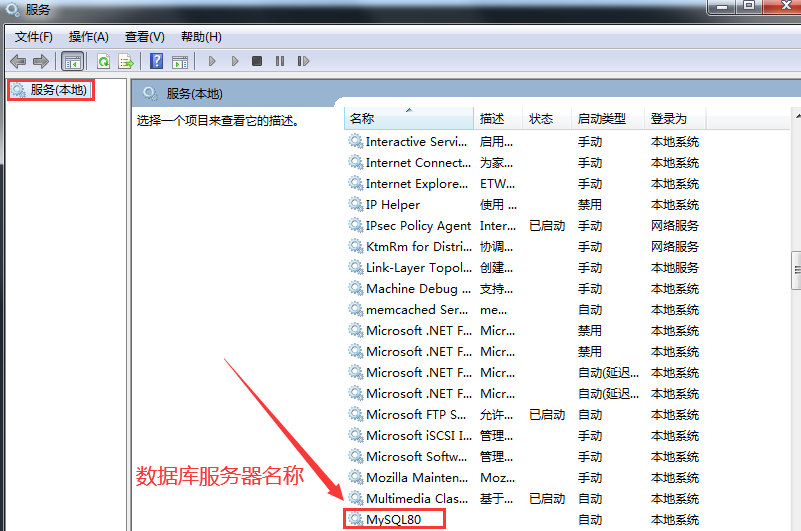The image size is (801, 531).
Task: Open the 查看(V) menu
Action: [145, 37]
